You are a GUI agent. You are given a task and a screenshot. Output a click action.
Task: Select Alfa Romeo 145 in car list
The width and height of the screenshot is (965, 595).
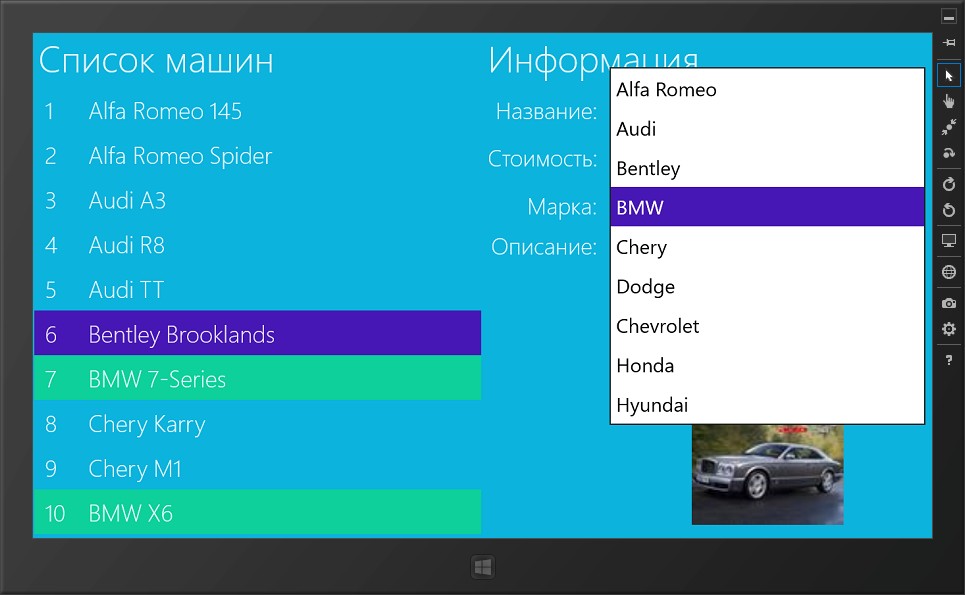point(257,111)
